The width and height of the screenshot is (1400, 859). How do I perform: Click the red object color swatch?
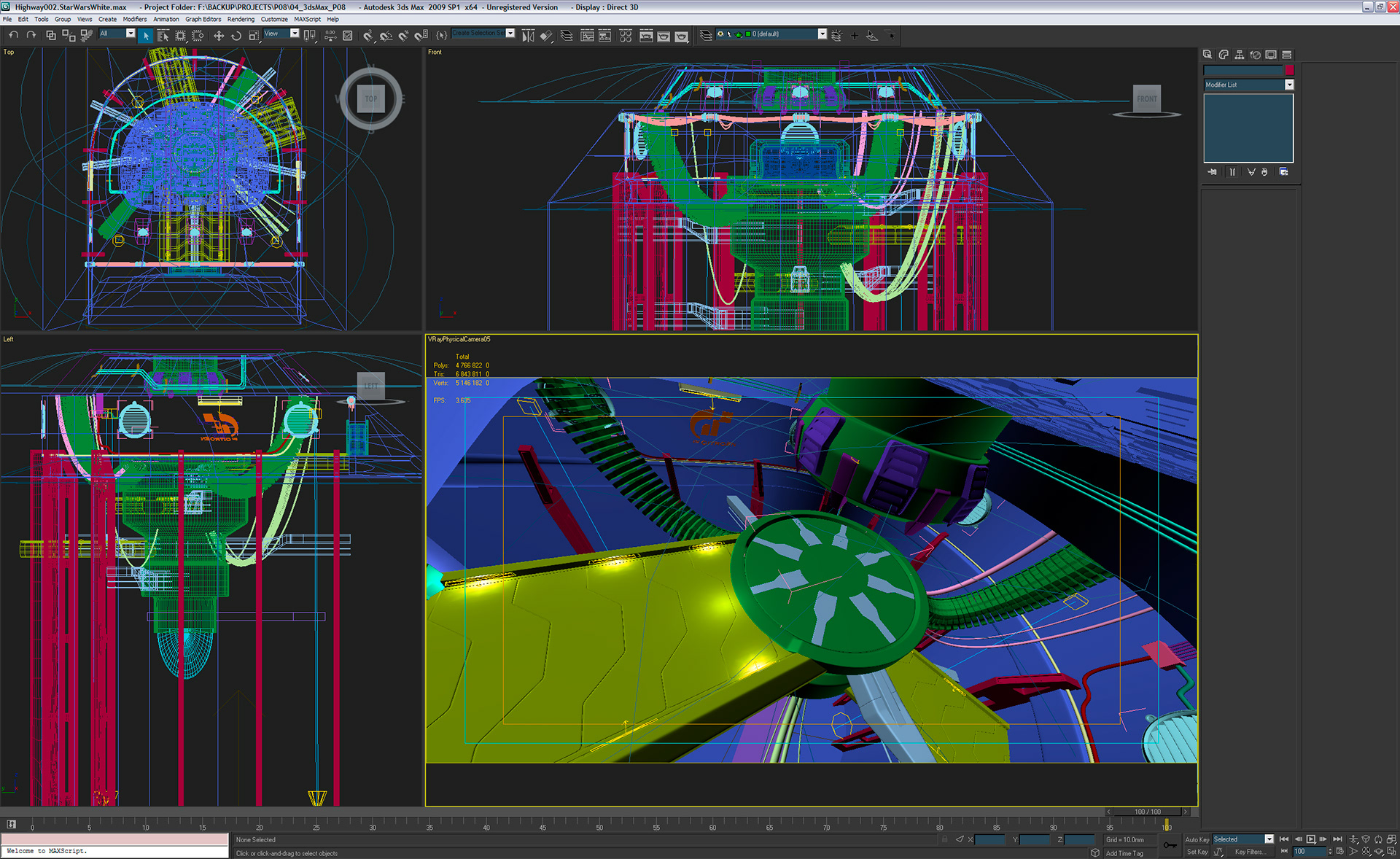point(1289,70)
